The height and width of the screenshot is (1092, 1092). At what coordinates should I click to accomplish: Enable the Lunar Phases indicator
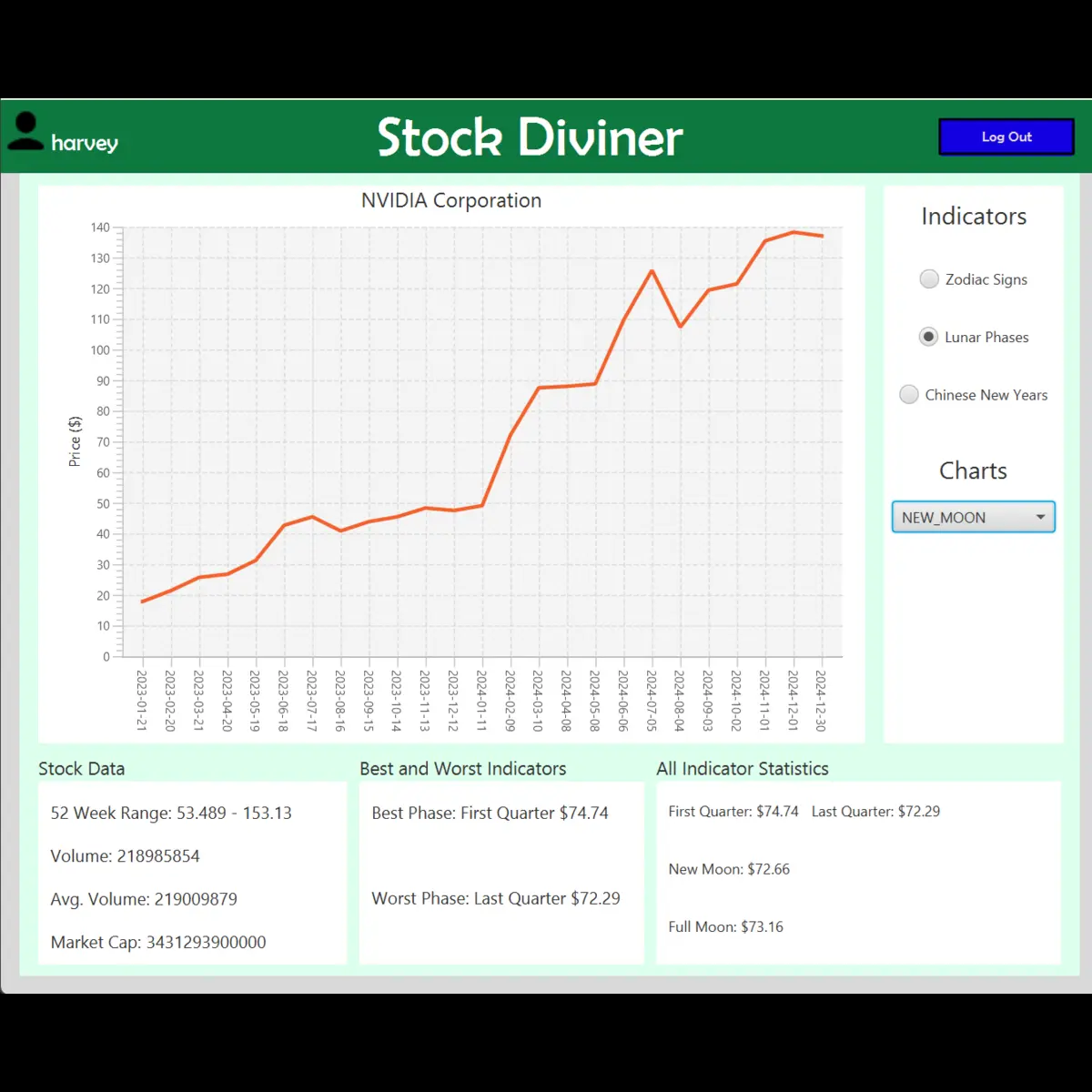tap(928, 337)
